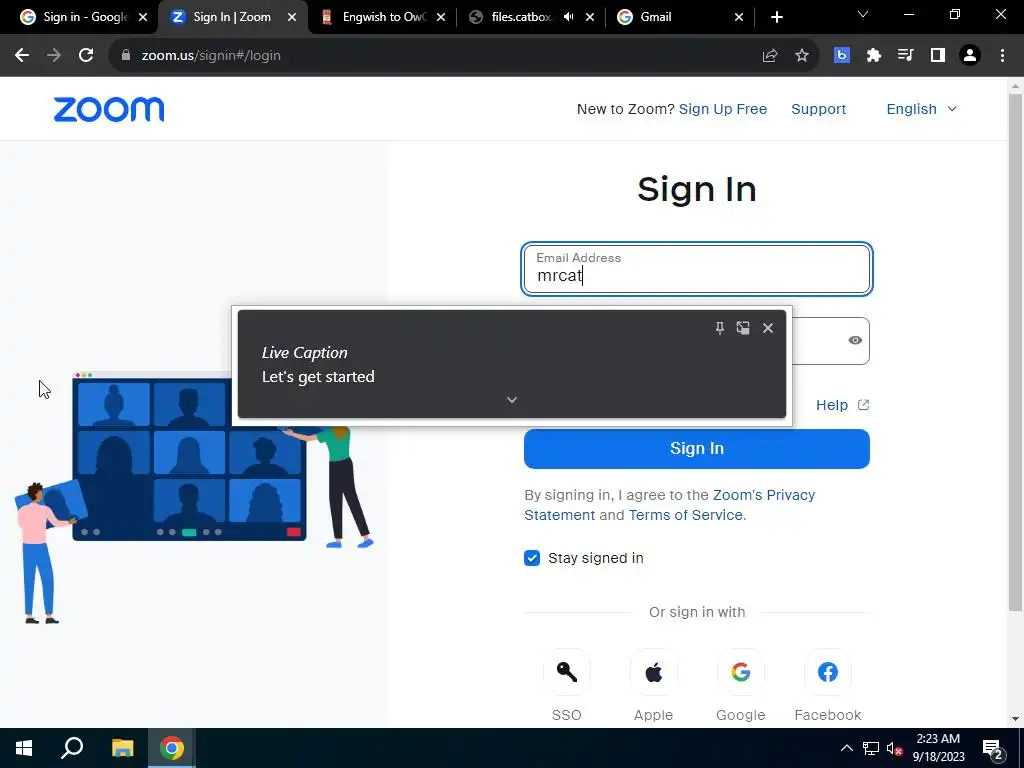Expand Live Caption with the down chevron
Viewport: 1024px width, 768px height.
tap(512, 400)
